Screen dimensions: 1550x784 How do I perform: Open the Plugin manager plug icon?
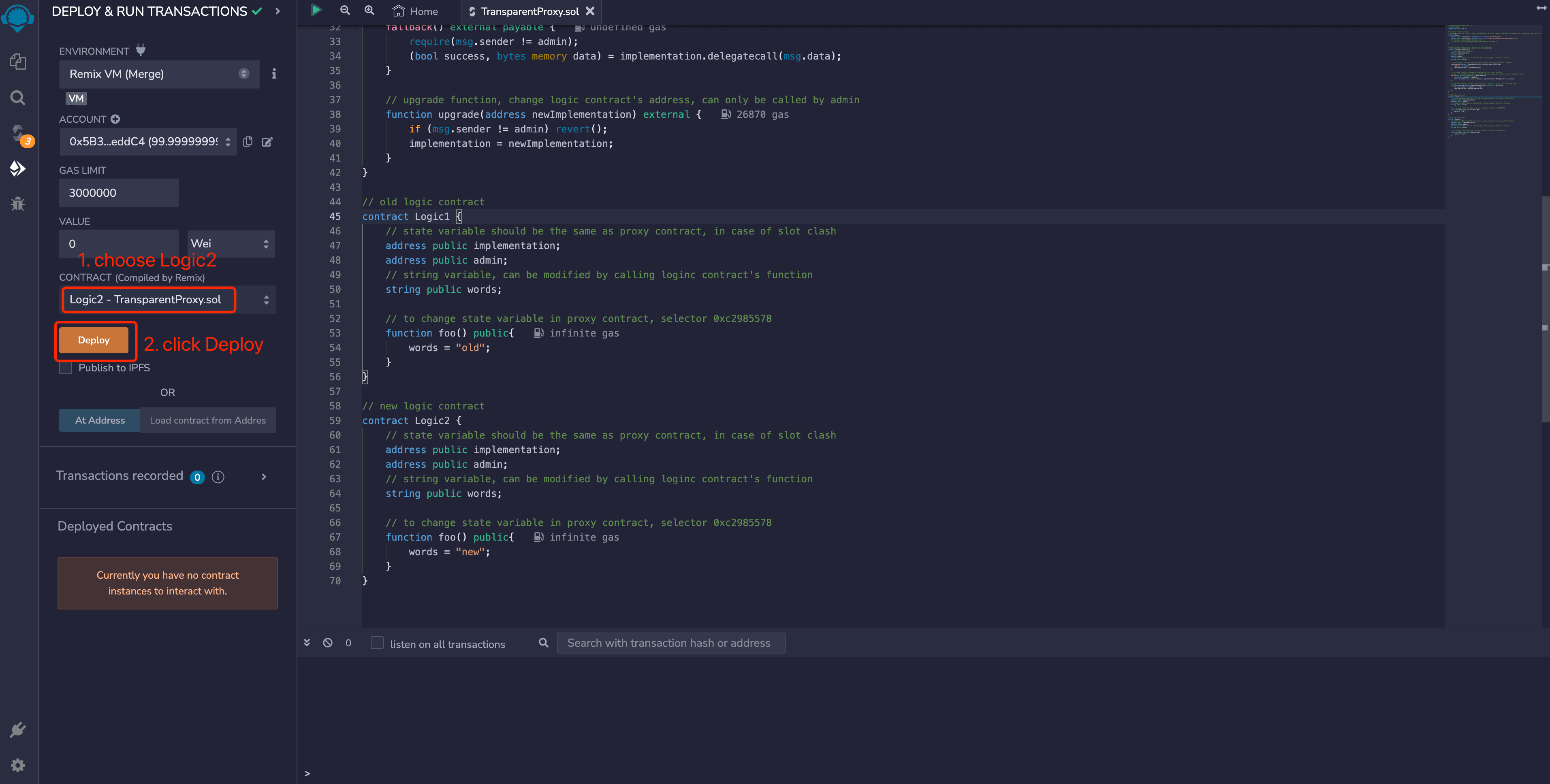tap(17, 730)
